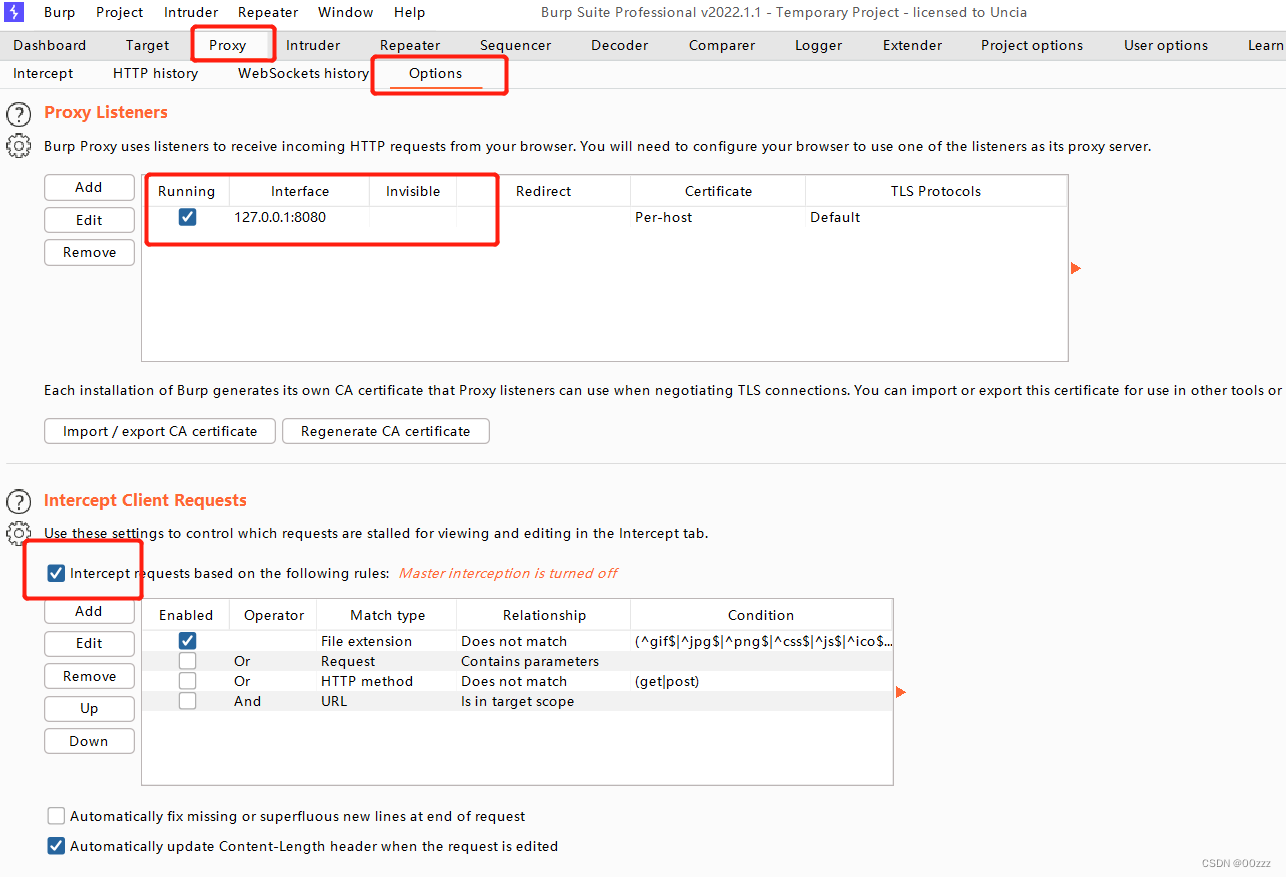Click the Match type column header
This screenshot has height=877, width=1286.
(387, 615)
